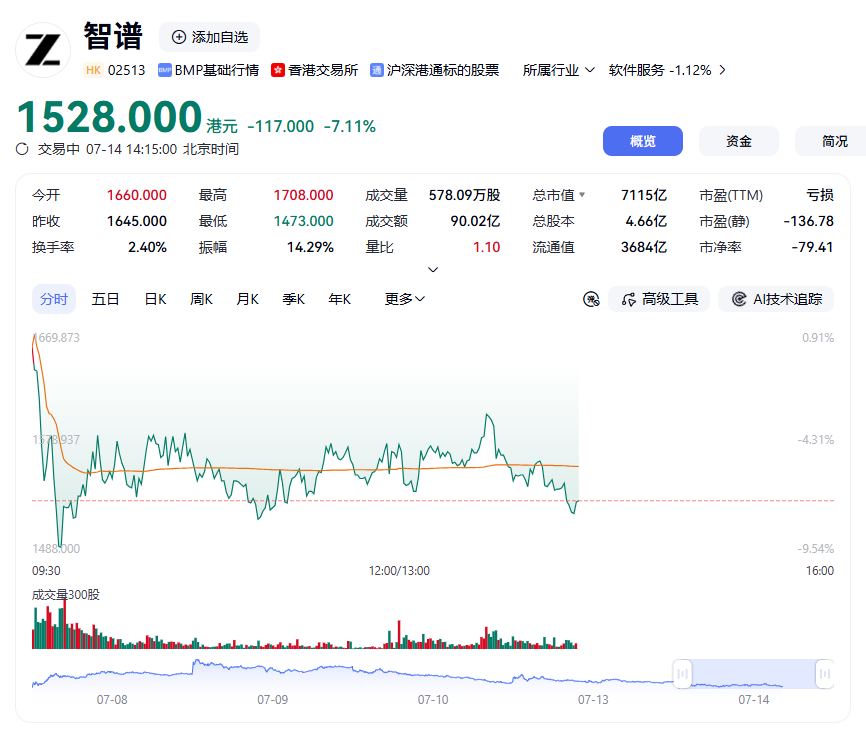Click the stock code 02513
866x732 pixels.
pyautogui.click(x=126, y=70)
